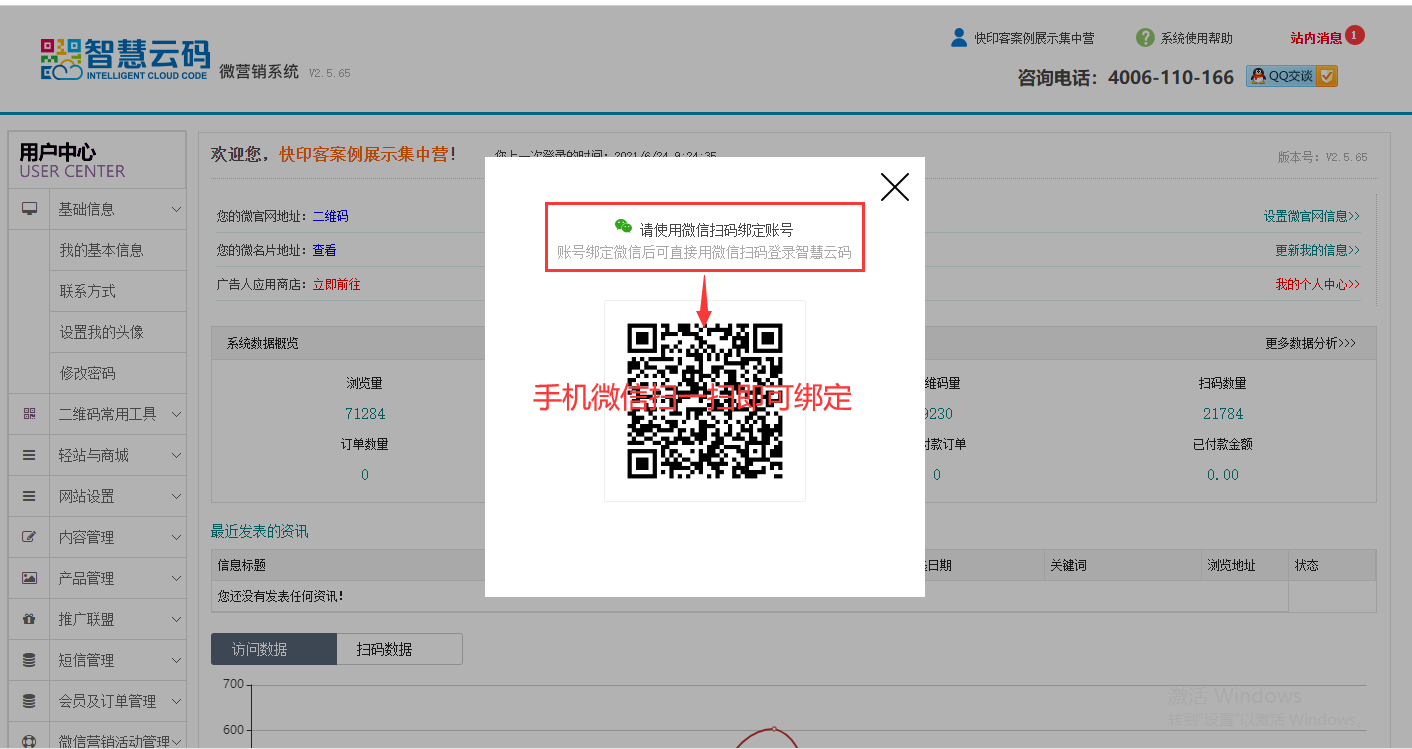This screenshot has width=1412, height=749.
Task: Open 我的基本信息 in the sidebar
Action: pos(101,250)
